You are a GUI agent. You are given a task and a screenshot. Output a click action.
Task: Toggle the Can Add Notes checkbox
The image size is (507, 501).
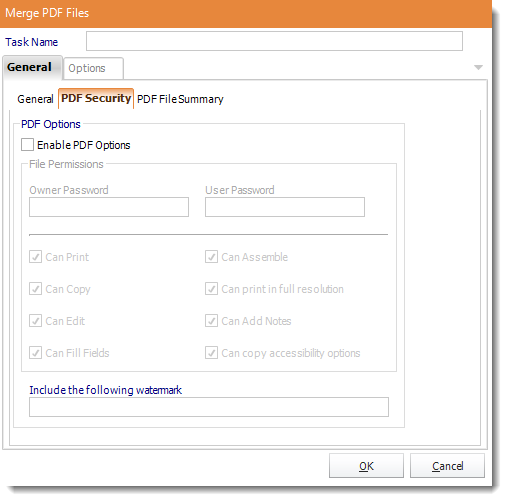pyautogui.click(x=211, y=321)
